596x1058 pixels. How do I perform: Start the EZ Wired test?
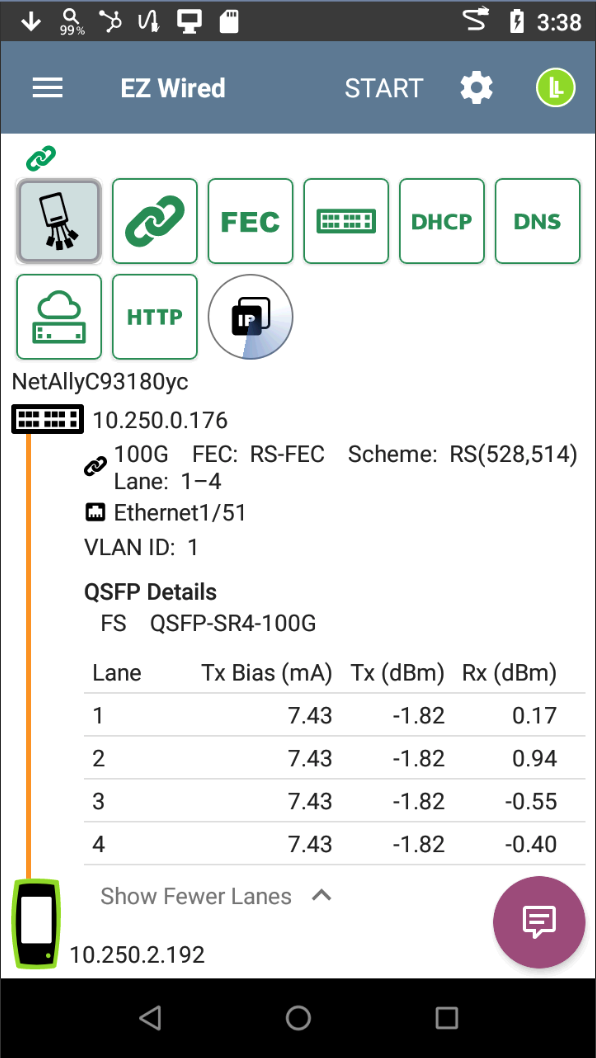383,88
